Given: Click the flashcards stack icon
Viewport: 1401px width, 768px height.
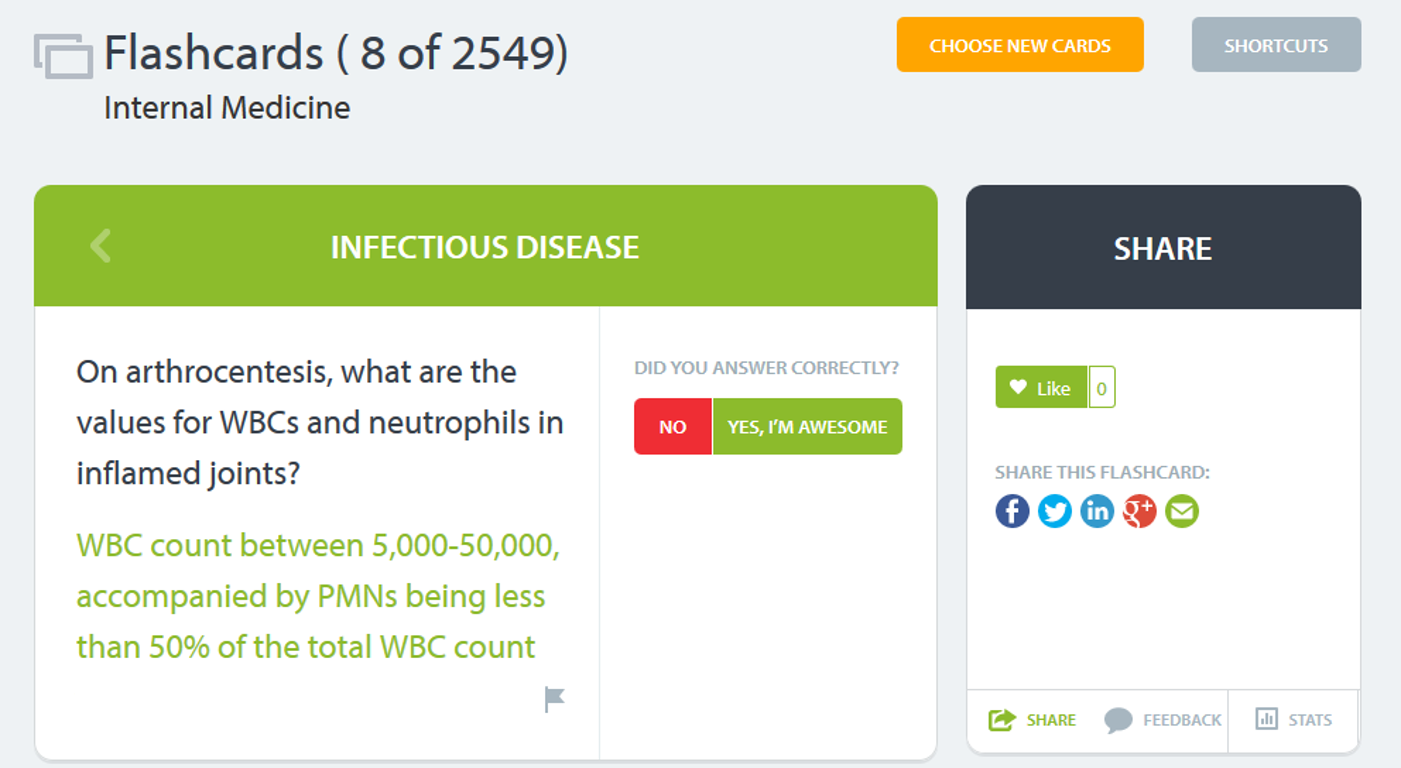Looking at the screenshot, I should click(x=63, y=55).
